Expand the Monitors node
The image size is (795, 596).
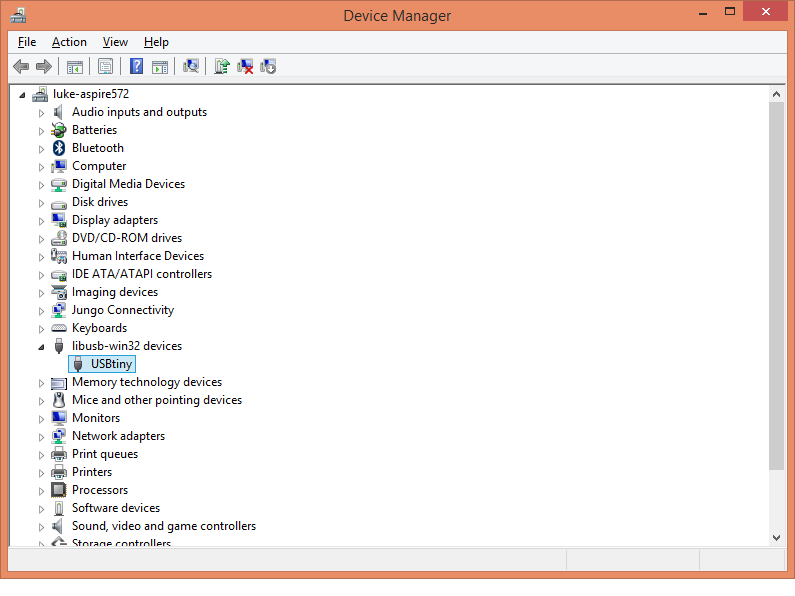41,419
